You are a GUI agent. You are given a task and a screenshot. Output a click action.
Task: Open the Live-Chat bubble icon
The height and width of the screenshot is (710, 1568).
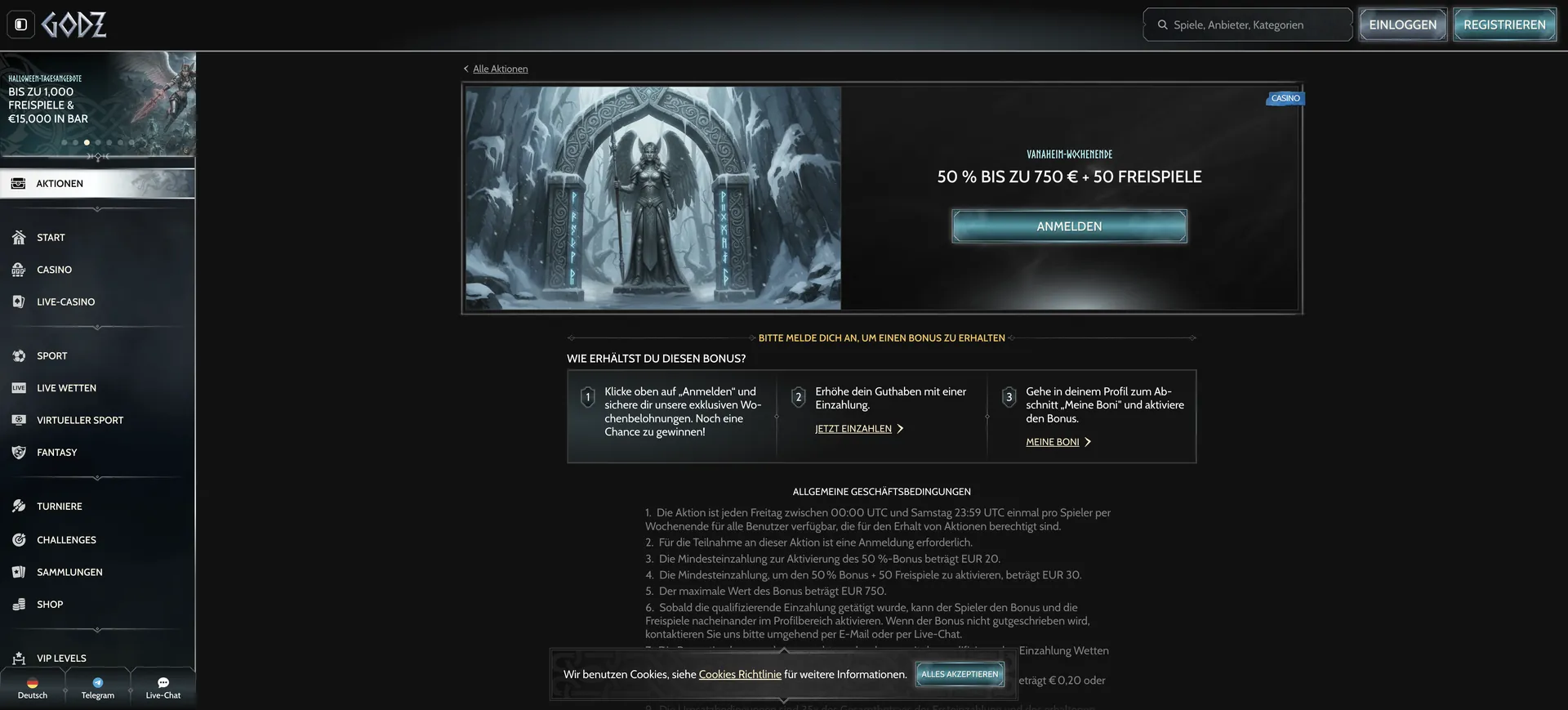click(163, 682)
